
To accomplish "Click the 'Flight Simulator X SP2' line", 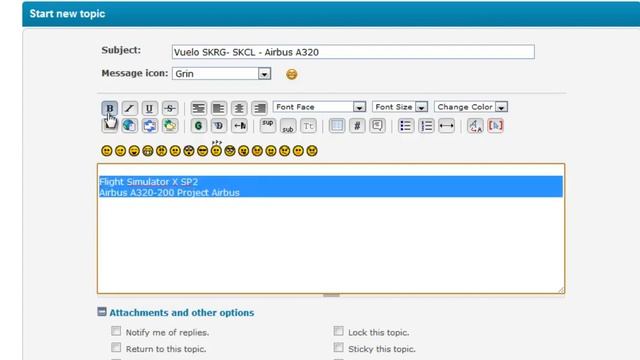I will tap(149, 182).
